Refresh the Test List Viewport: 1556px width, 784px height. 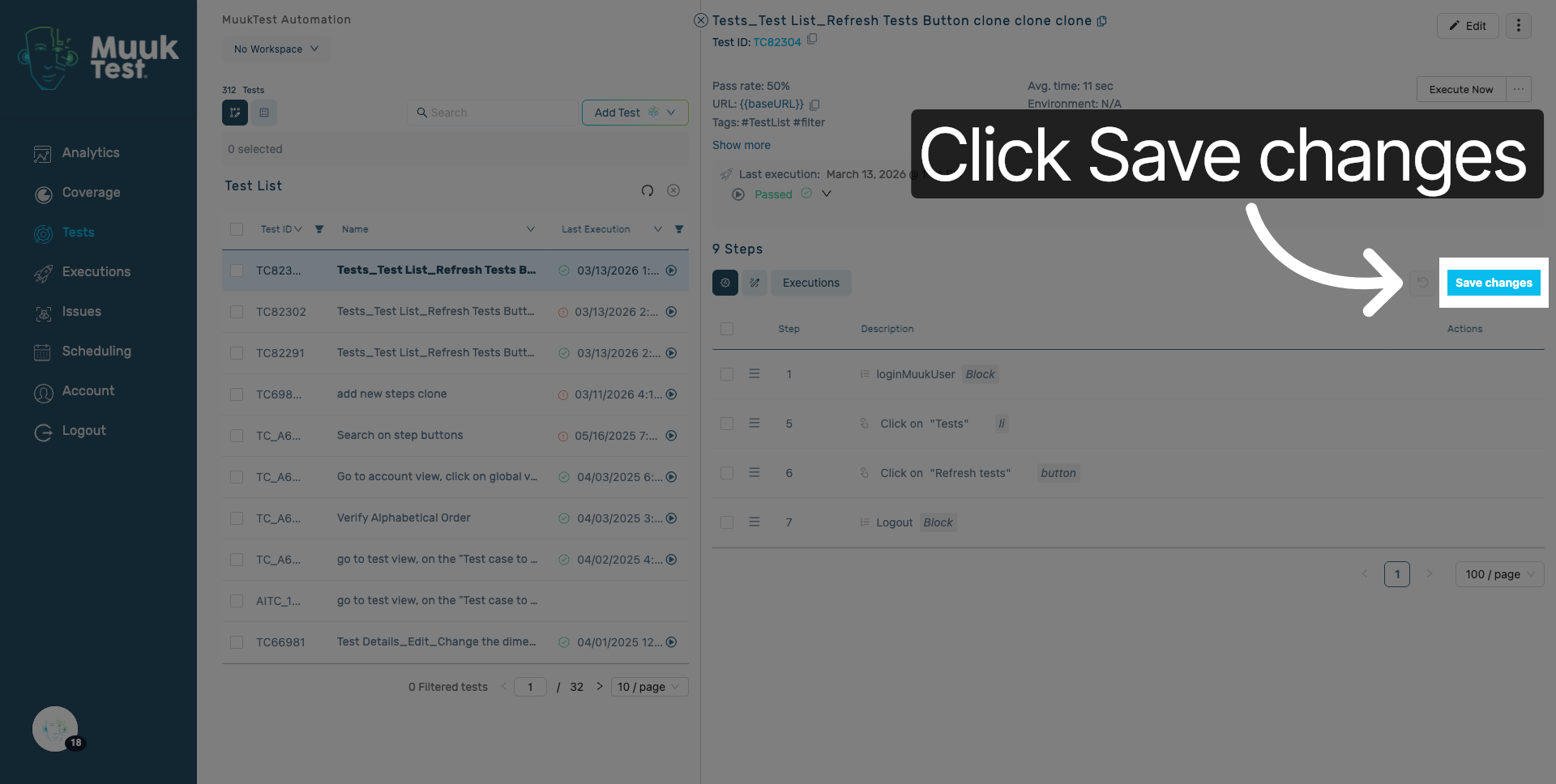[x=648, y=190]
